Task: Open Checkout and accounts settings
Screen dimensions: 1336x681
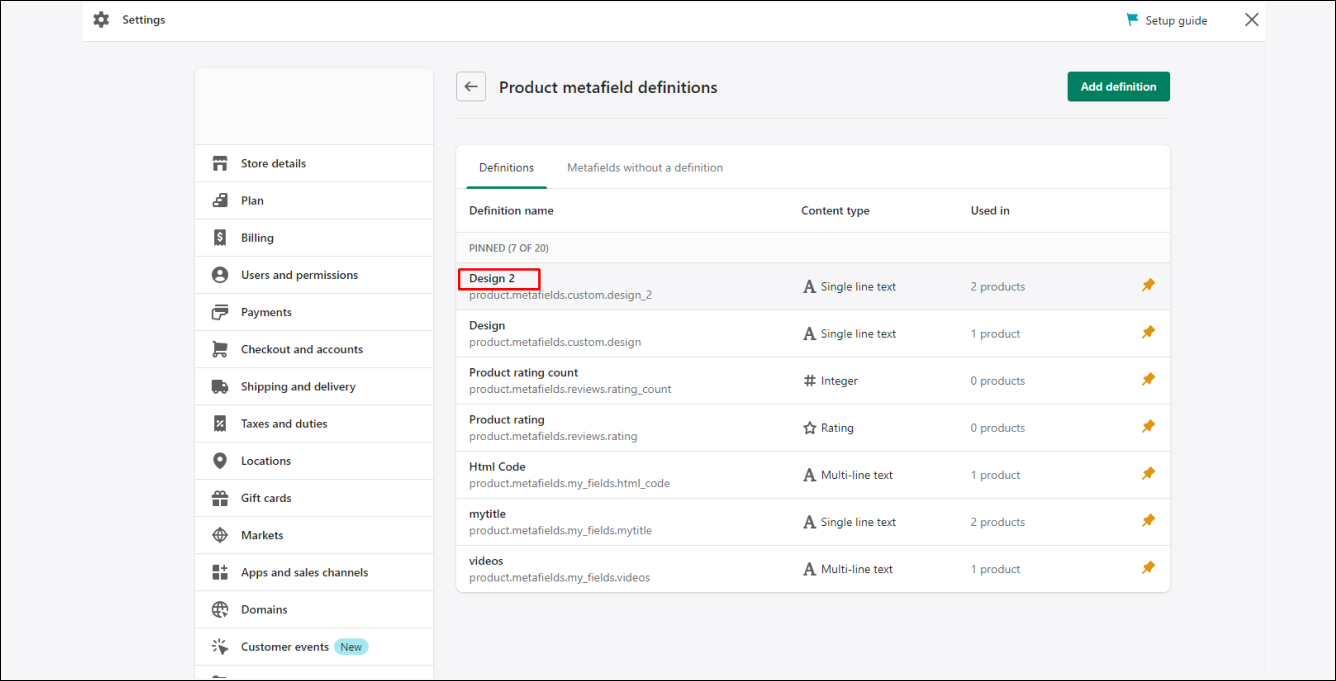Action: [x=314, y=349]
